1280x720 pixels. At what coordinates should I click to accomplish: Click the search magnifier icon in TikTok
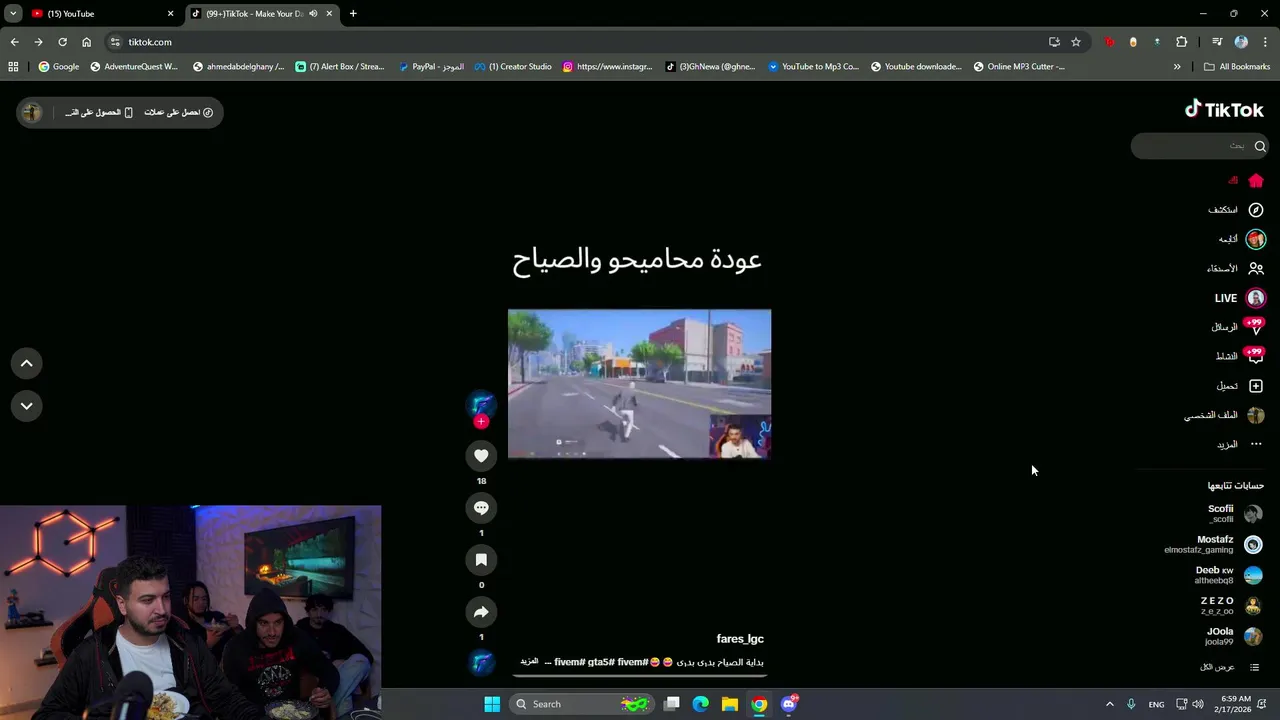pyautogui.click(x=1260, y=146)
